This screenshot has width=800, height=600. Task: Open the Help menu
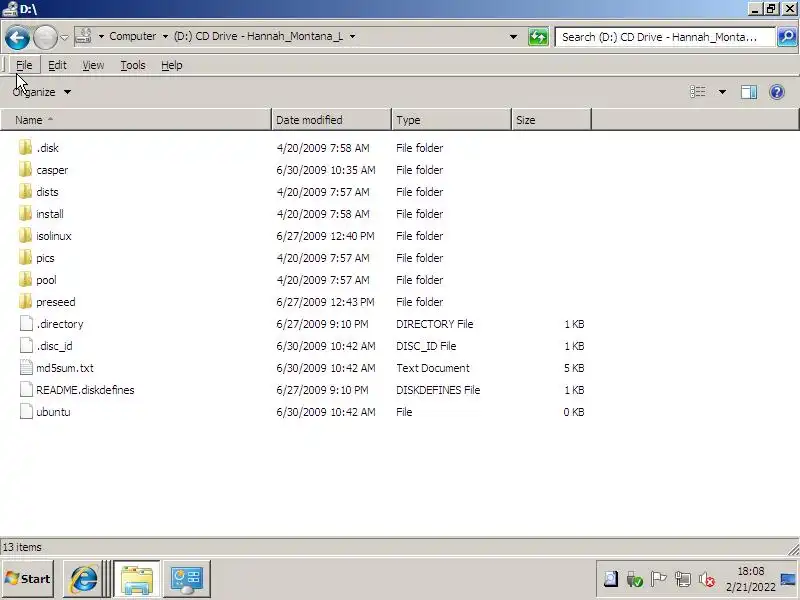tap(171, 65)
